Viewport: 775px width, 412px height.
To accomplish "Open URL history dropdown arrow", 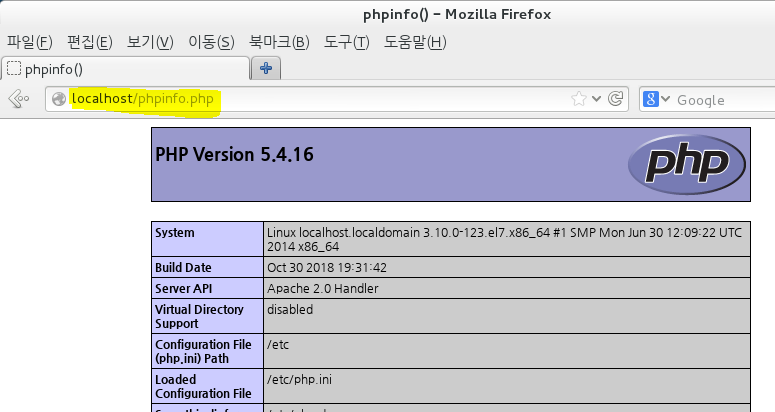I will (597, 99).
